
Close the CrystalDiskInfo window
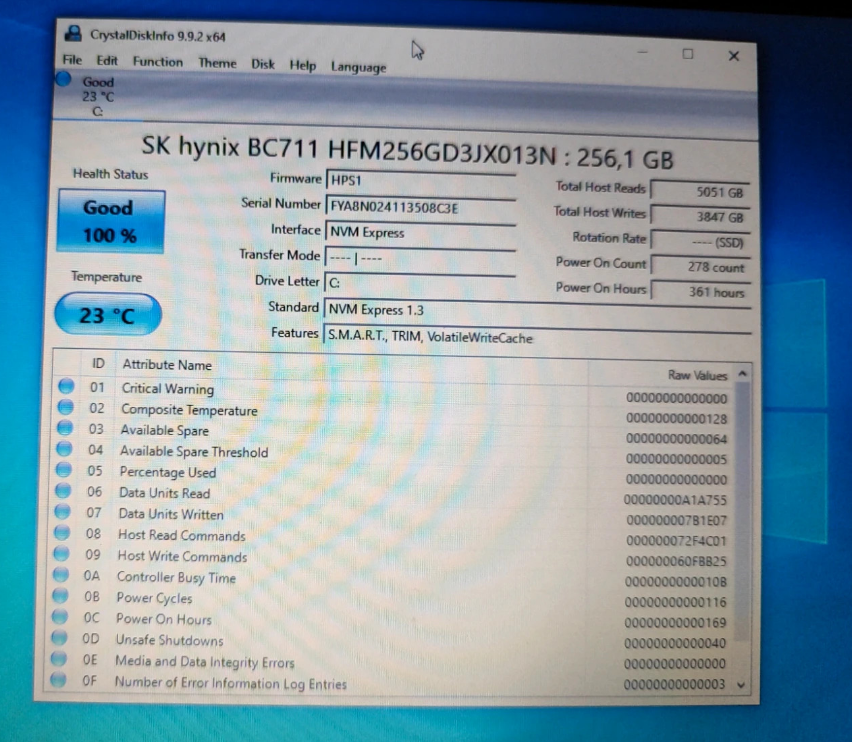tap(734, 55)
